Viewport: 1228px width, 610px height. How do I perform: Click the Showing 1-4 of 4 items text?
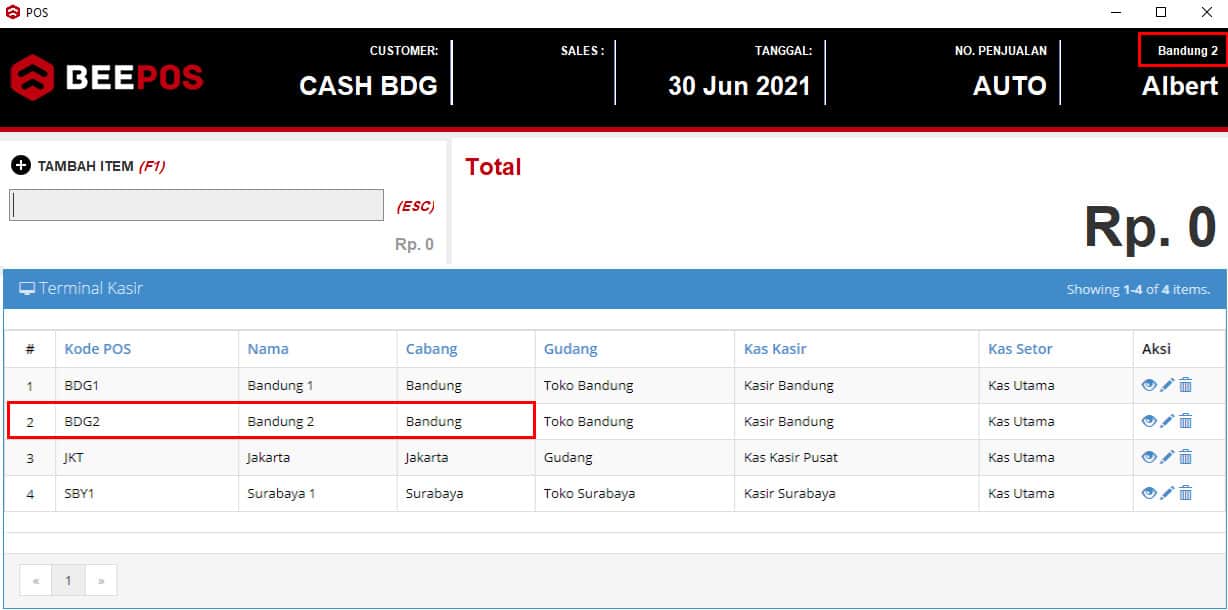point(1138,289)
